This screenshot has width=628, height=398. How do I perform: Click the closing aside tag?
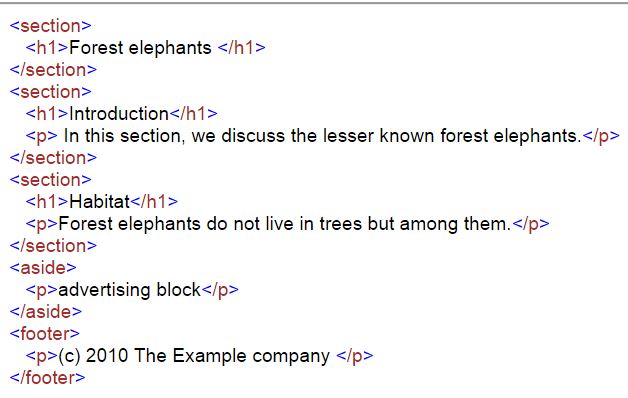(46, 312)
